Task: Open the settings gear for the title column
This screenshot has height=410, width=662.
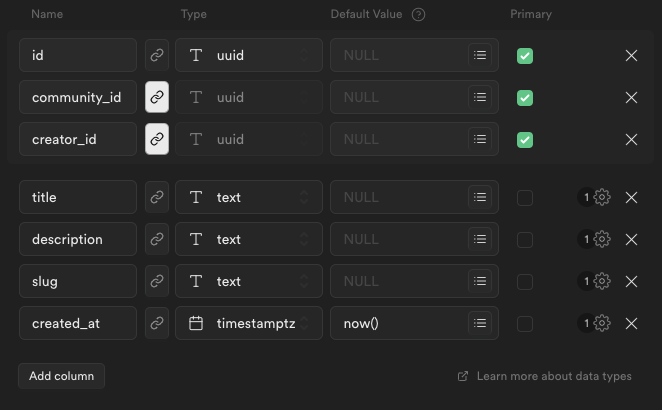Action: tap(601, 197)
